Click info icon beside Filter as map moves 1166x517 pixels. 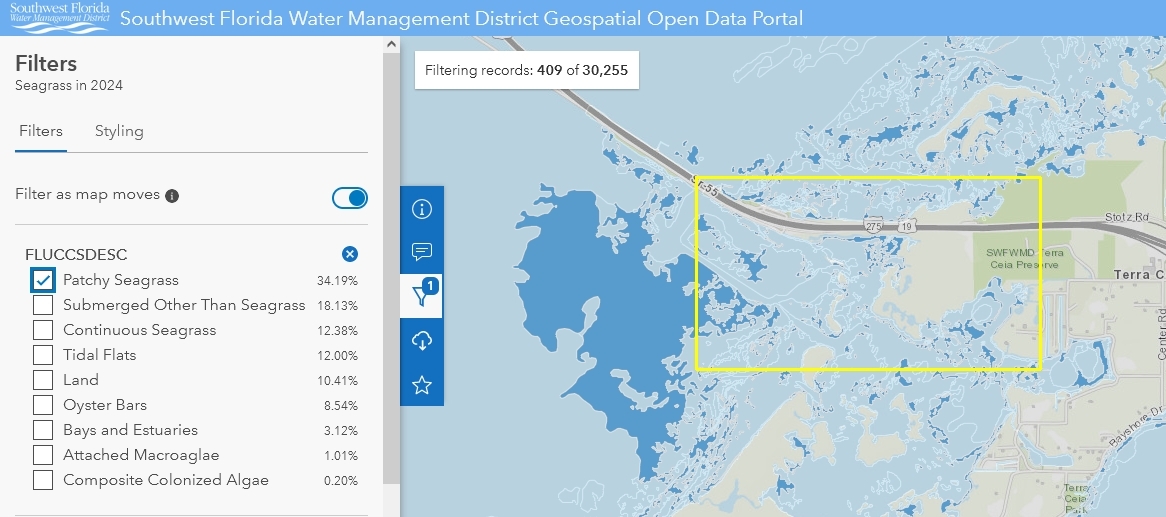pos(172,196)
